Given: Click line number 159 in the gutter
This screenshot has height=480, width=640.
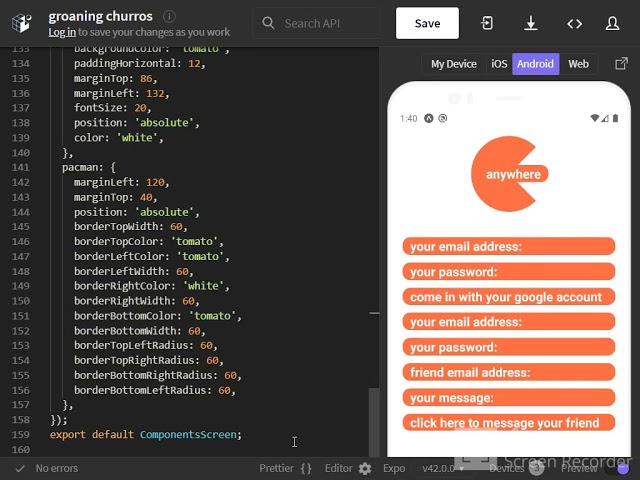Looking at the screenshot, I should coord(20,434).
